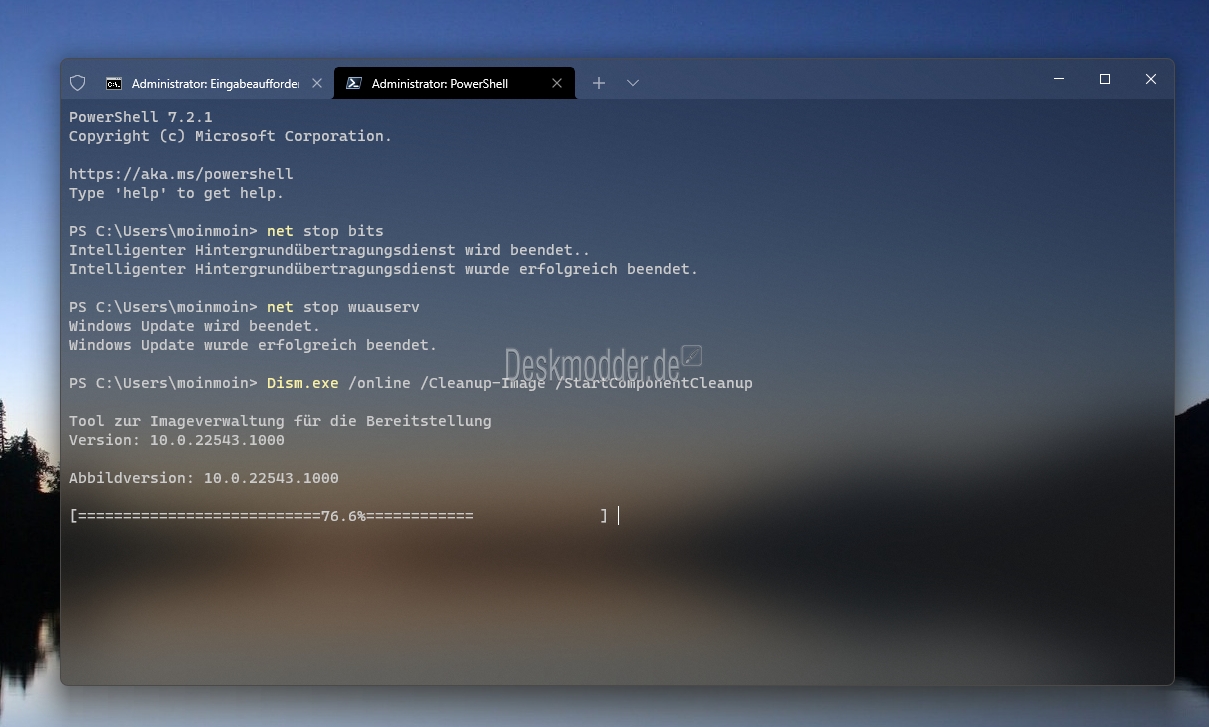Click the empty terminal area below the progress bar
Image resolution: width=1209 pixels, height=727 pixels.
(x=616, y=605)
